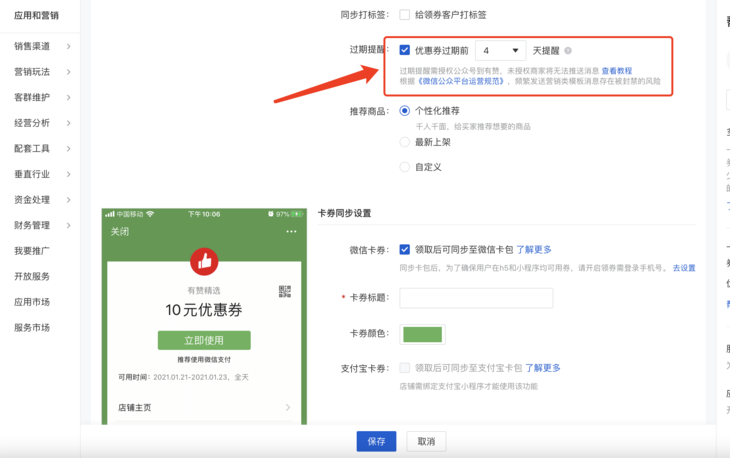Open the green 卡券颜色 color swatch

pyautogui.click(x=422, y=334)
